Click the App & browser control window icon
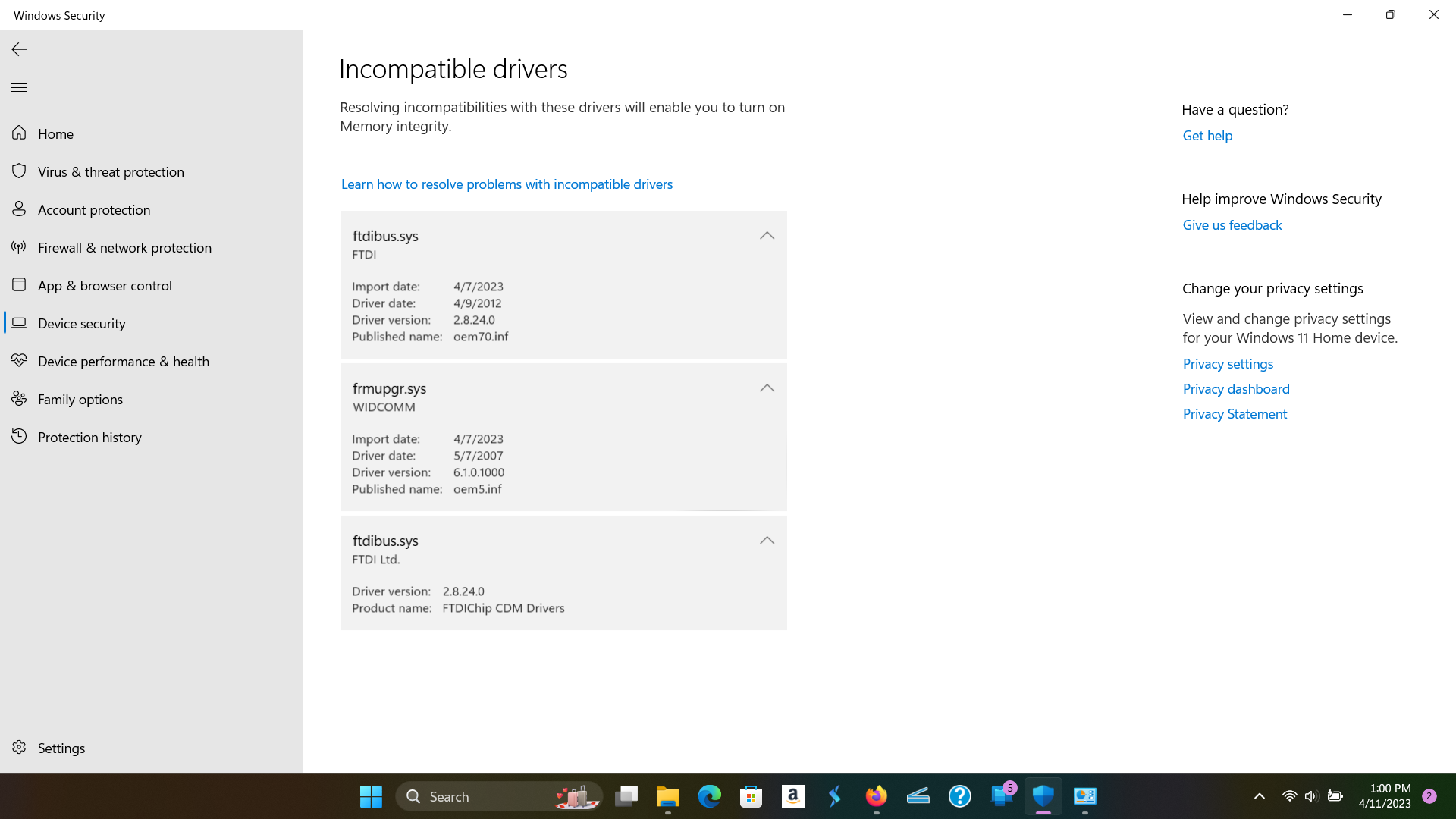 coord(19,284)
